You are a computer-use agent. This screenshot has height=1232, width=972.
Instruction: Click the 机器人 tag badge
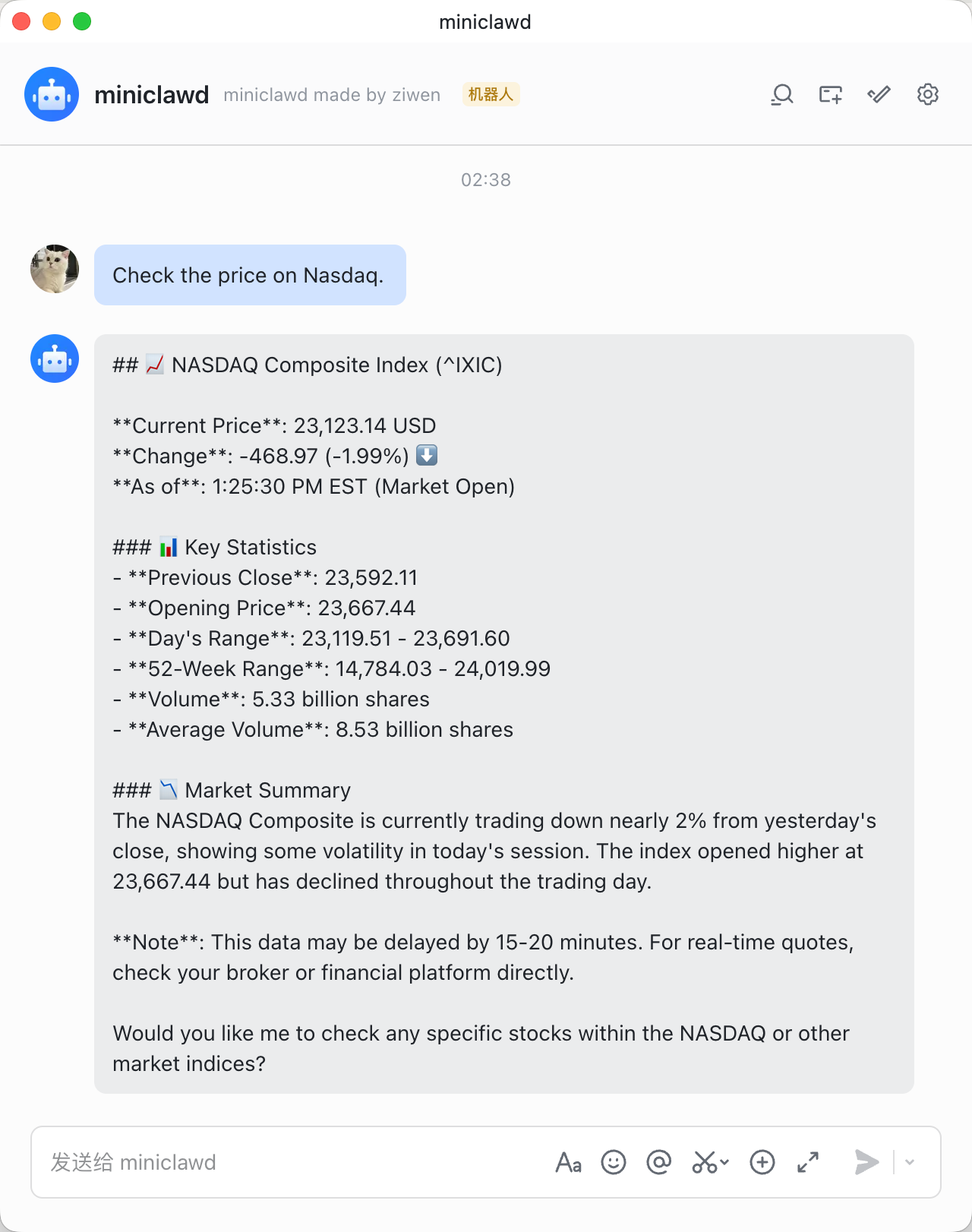tap(491, 94)
